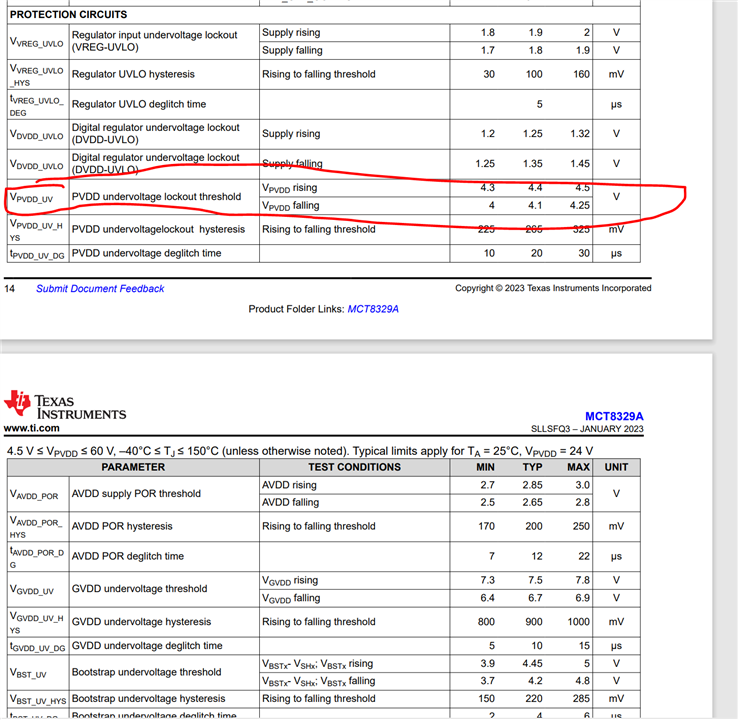Select 'PVDD undervoltage lockout threshold' text

click(156, 197)
